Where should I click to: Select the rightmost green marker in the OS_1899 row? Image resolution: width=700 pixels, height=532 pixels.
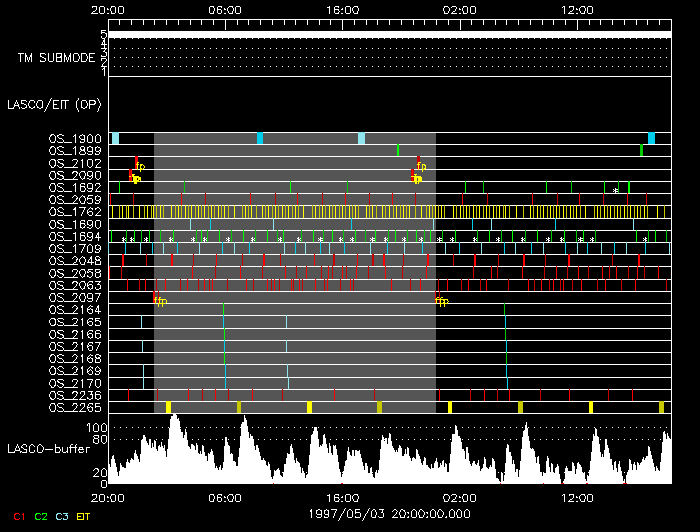(641, 150)
